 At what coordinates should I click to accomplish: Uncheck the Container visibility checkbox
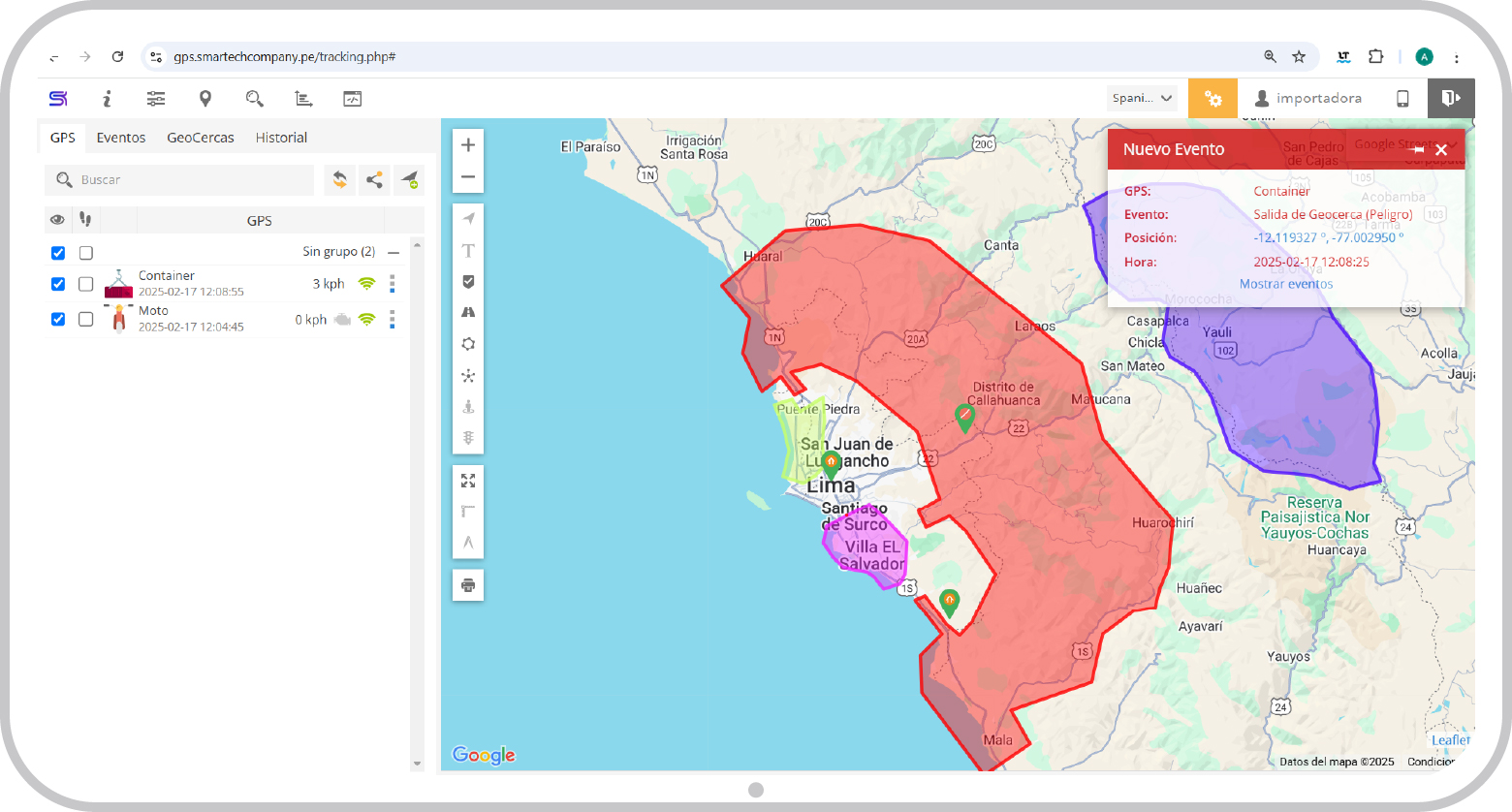point(58,284)
